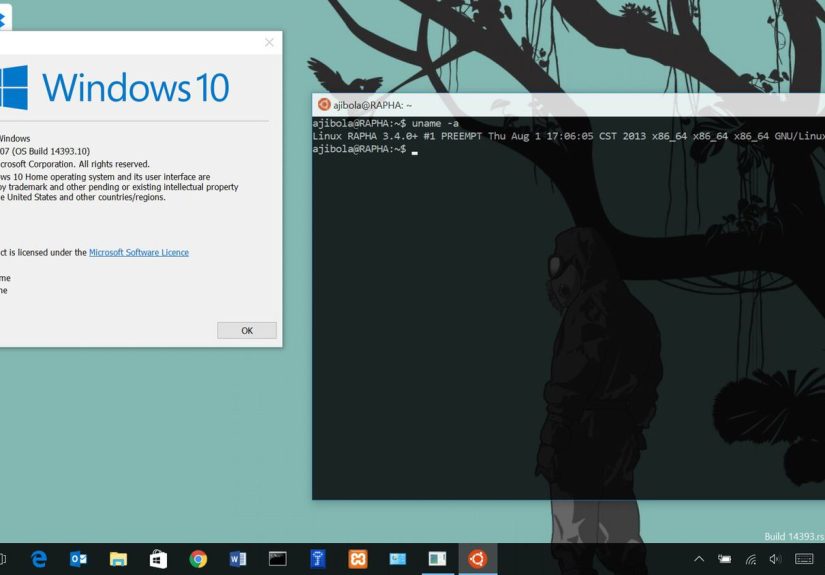Image resolution: width=825 pixels, height=575 pixels.
Task: Open the light blue window icon on taskbar
Action: [398, 559]
